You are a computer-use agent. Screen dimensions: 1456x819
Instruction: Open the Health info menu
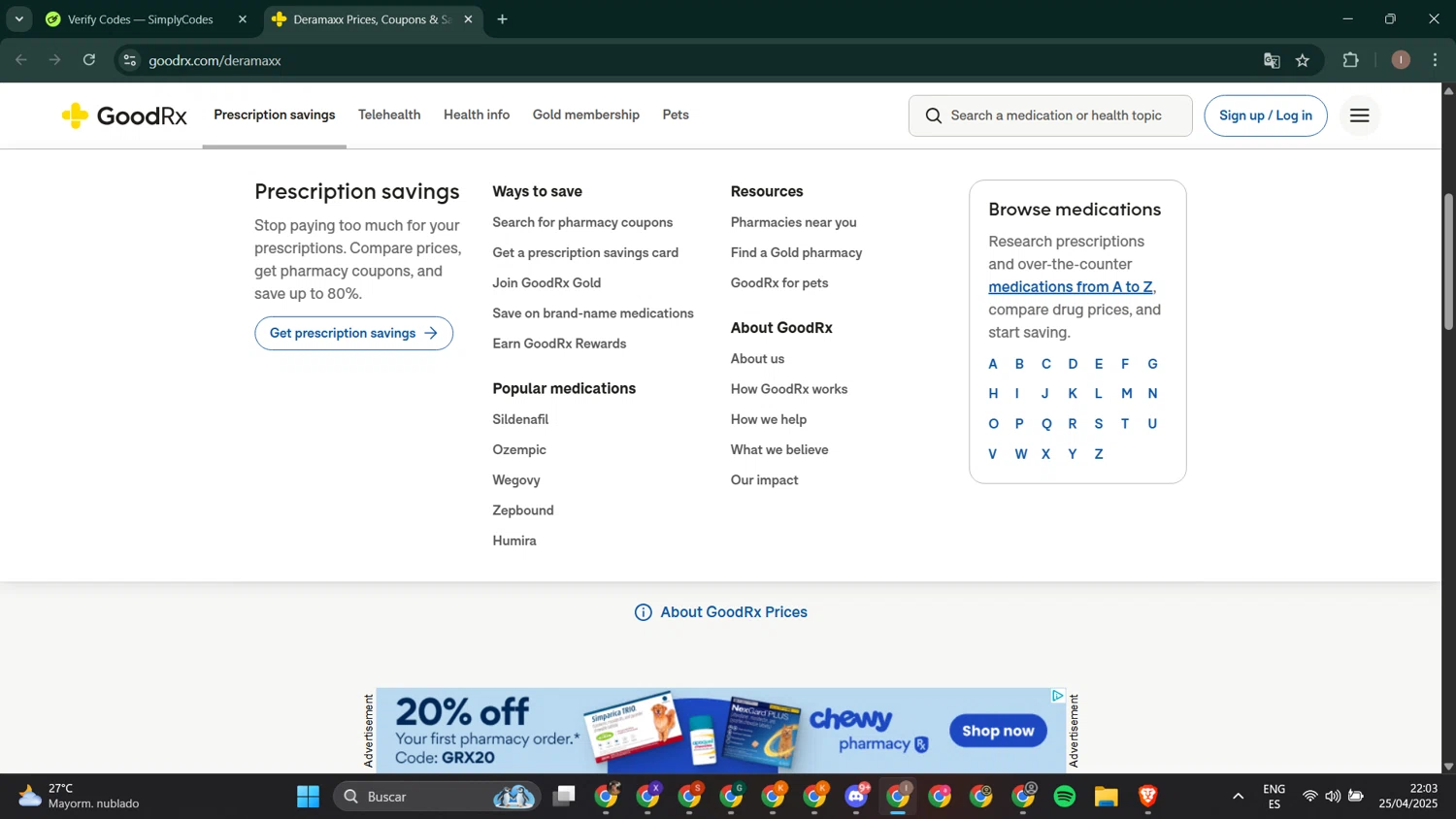click(477, 115)
